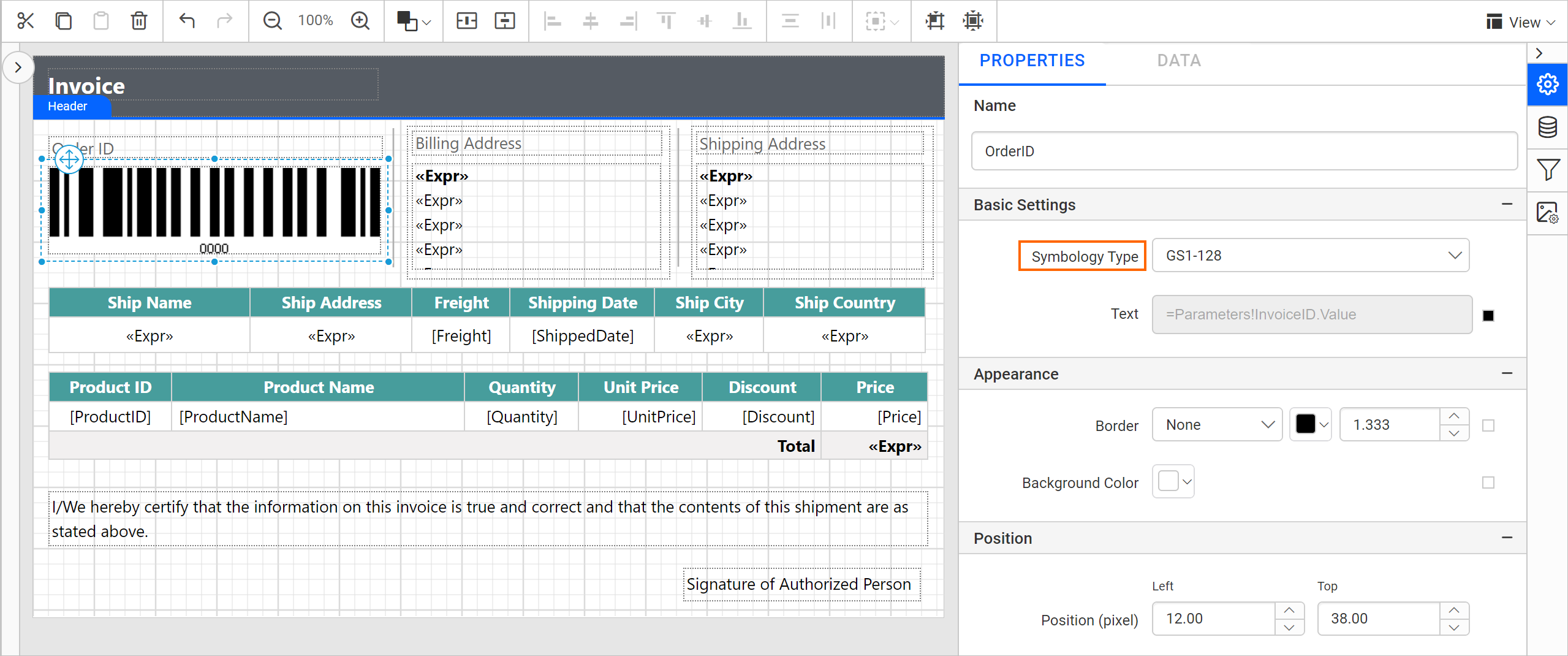This screenshot has width=1568, height=656.
Task: Increase the border width value
Action: coord(1454,416)
